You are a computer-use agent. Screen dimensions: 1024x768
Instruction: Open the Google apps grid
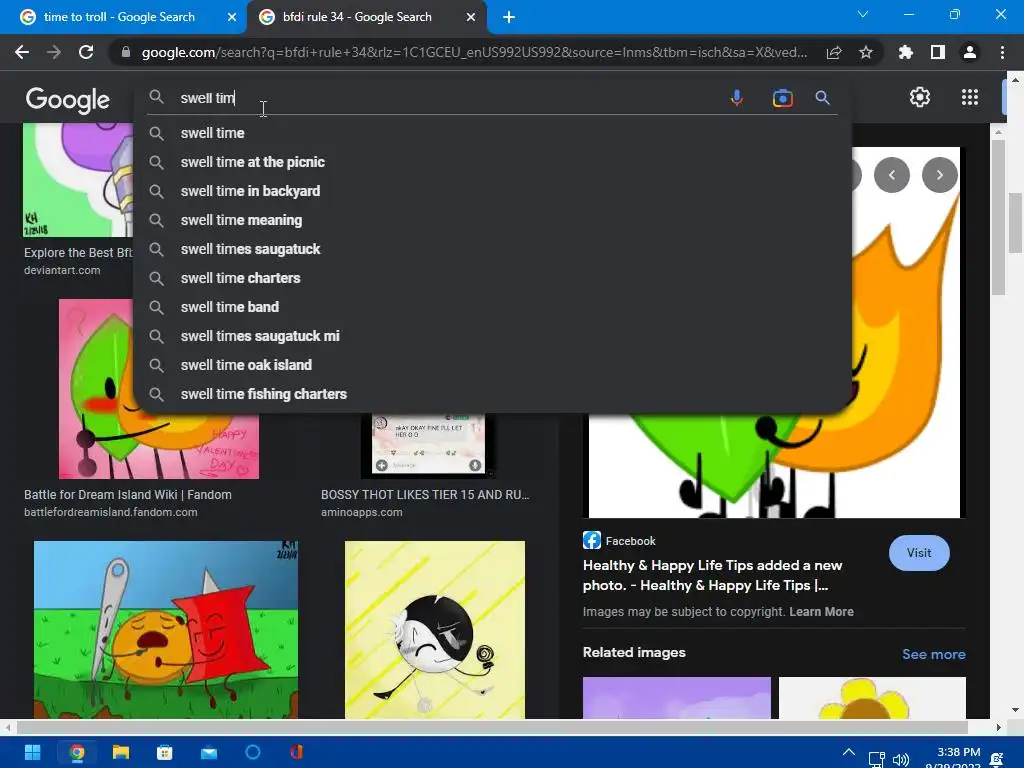point(970,97)
